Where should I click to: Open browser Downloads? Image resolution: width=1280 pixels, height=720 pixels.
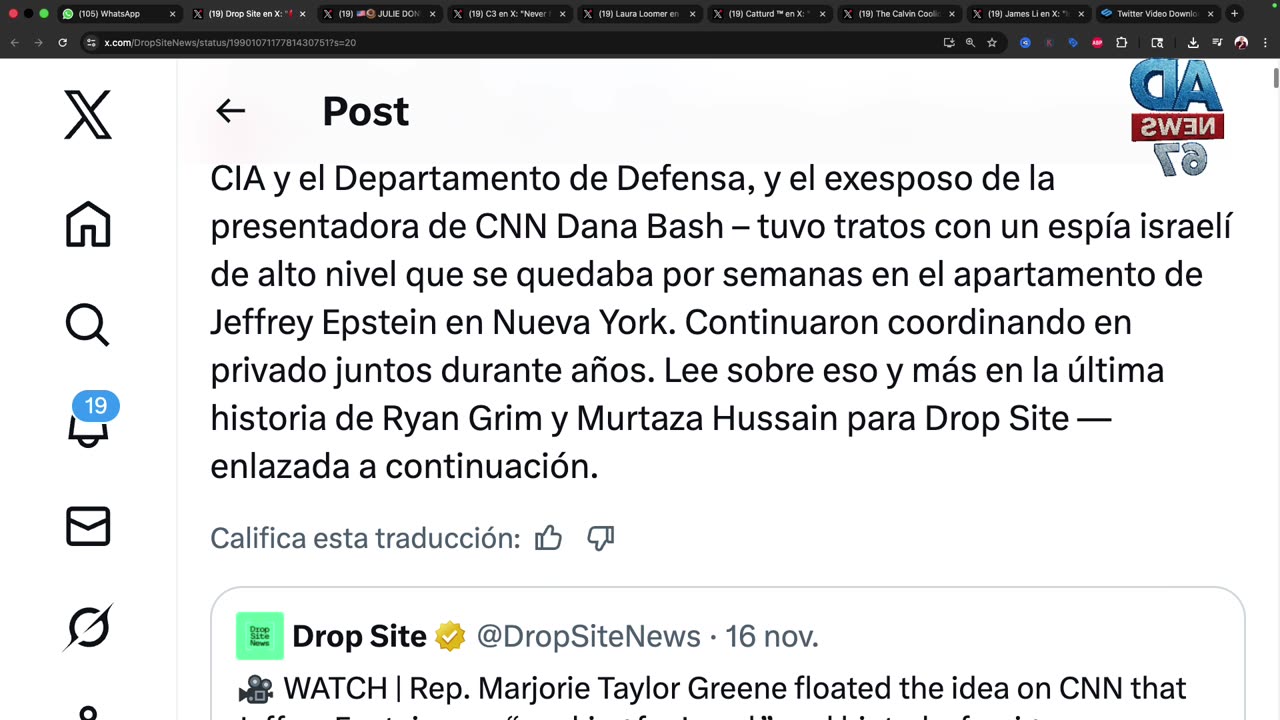[x=1193, y=43]
